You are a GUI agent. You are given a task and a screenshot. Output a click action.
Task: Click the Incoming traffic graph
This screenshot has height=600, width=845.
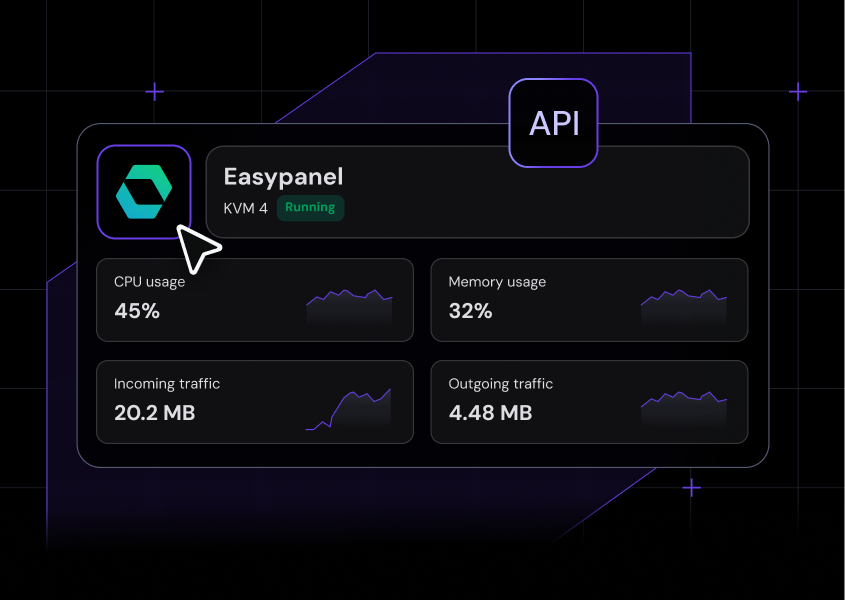click(x=348, y=402)
